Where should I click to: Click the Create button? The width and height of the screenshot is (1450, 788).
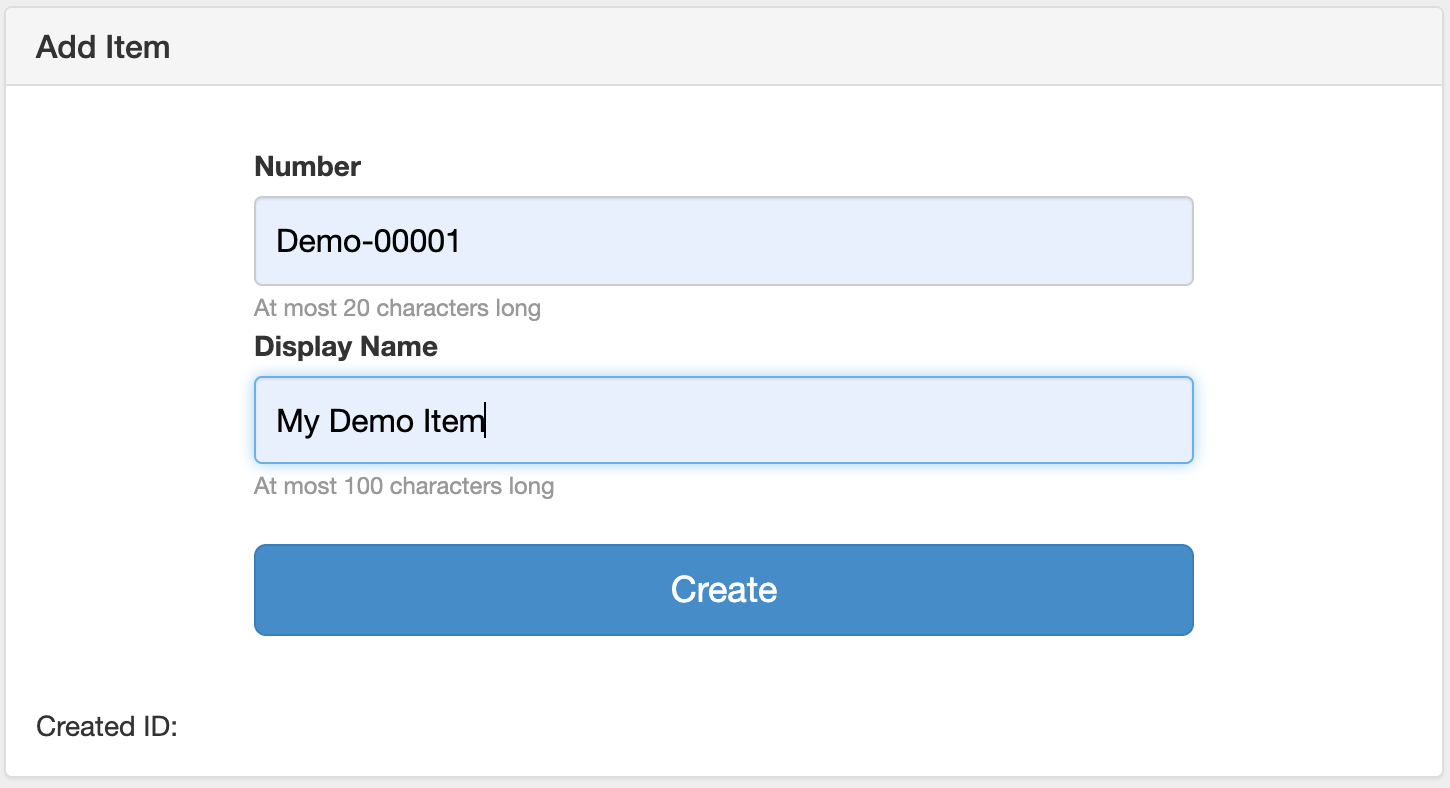pos(723,590)
